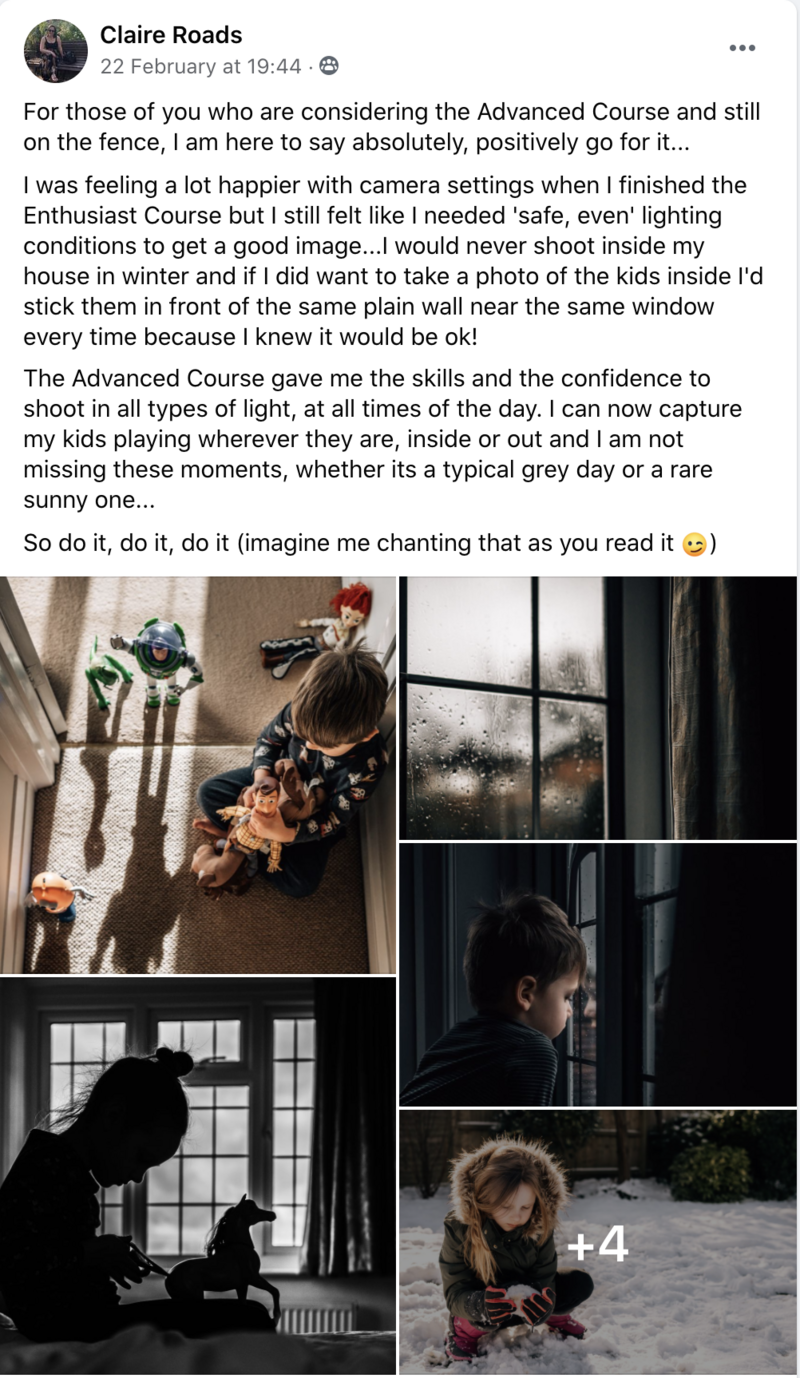The image size is (800, 1378).
Task: Open the photo of boy looking out dark window
Action: (598, 974)
